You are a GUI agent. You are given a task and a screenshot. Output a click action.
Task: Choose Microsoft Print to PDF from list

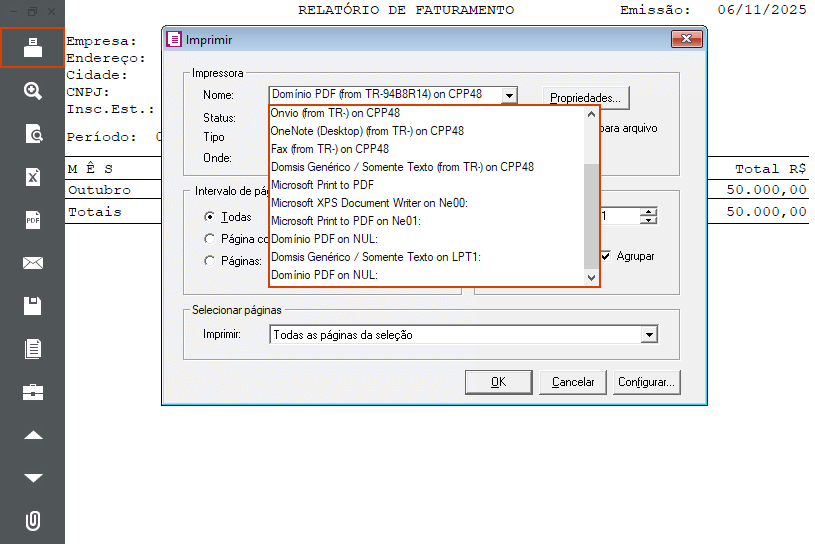click(x=322, y=185)
